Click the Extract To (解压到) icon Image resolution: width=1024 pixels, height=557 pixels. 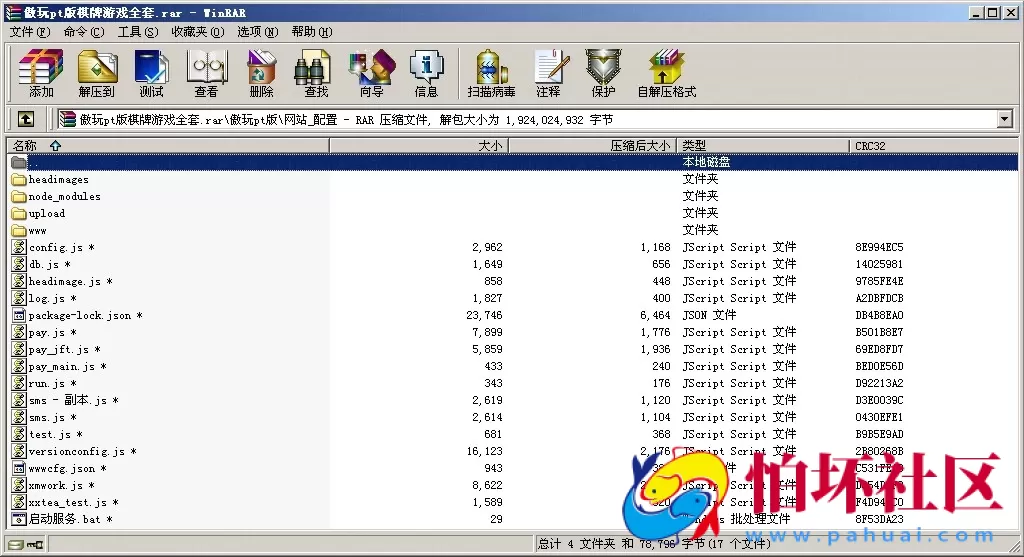pos(97,73)
